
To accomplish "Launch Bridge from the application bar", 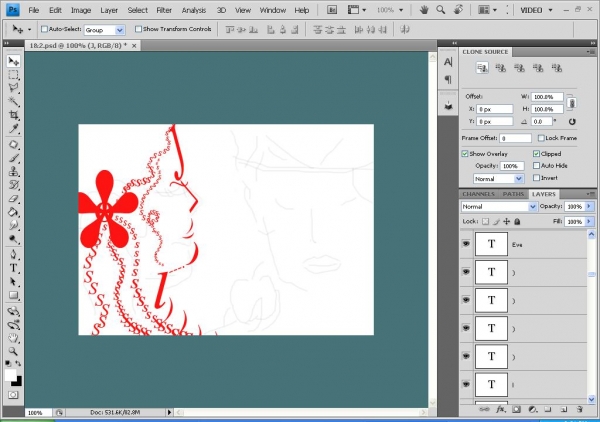I will [x=332, y=10].
